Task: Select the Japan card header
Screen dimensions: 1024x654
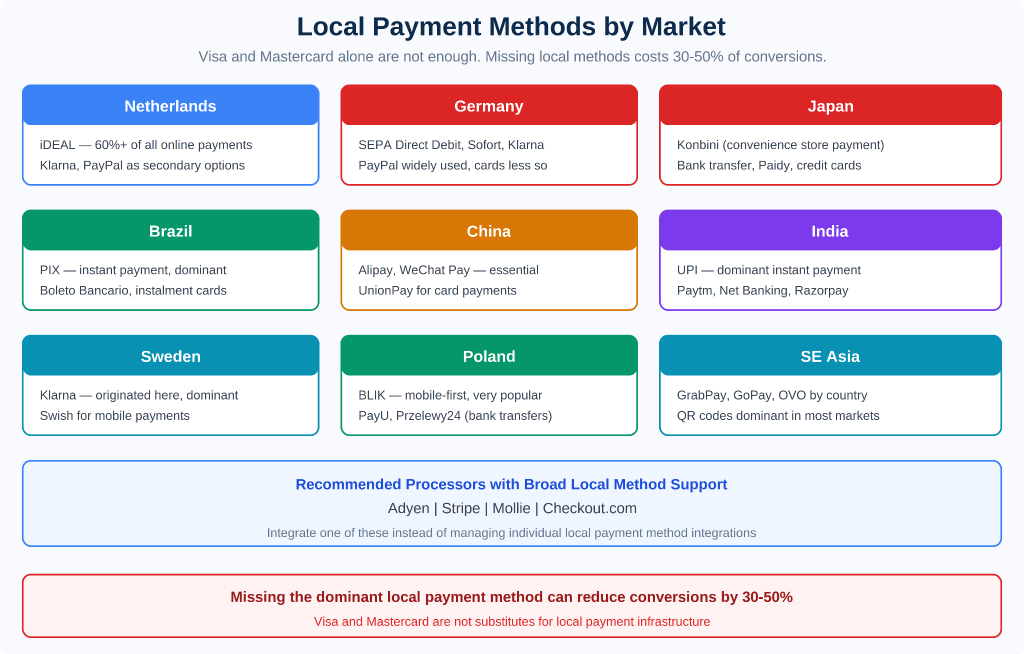Action: click(830, 105)
